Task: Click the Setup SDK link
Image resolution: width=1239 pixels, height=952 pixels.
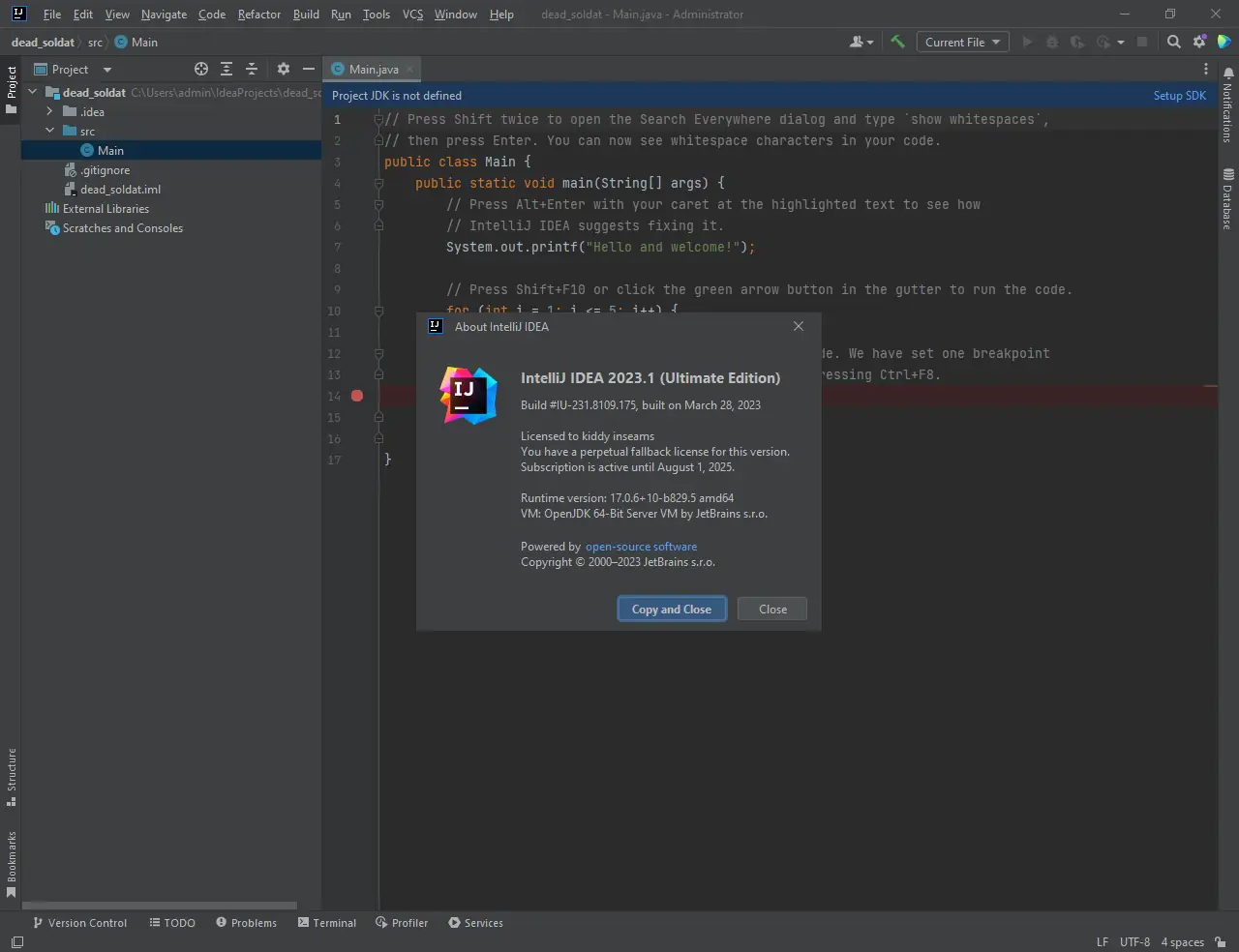Action: (1179, 95)
